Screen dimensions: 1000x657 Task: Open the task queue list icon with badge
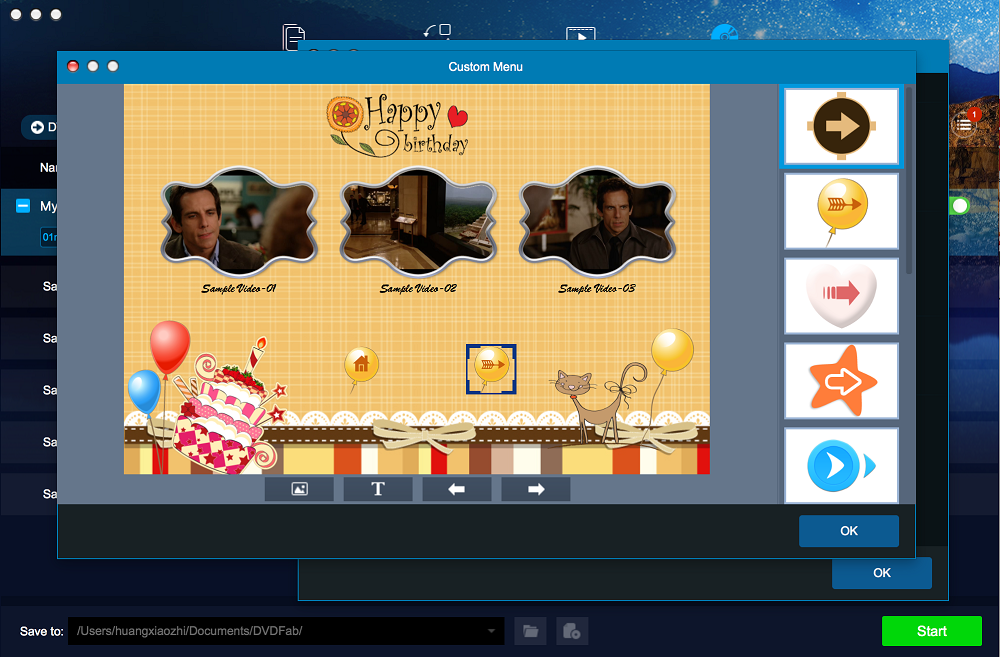pos(964,124)
